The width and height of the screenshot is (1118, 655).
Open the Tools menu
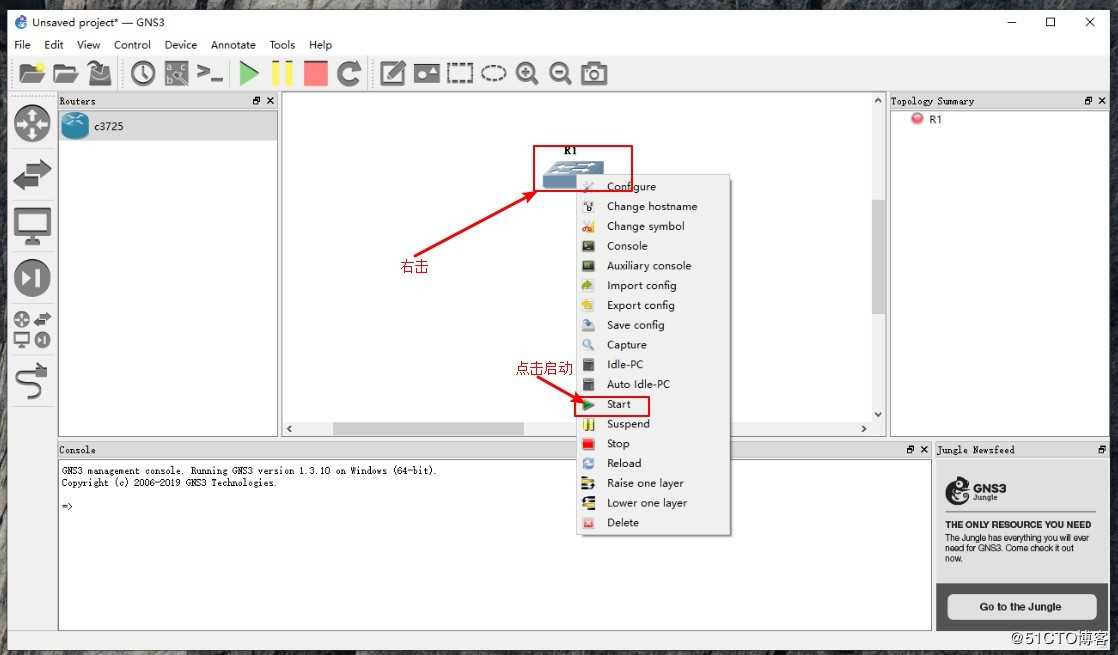282,44
